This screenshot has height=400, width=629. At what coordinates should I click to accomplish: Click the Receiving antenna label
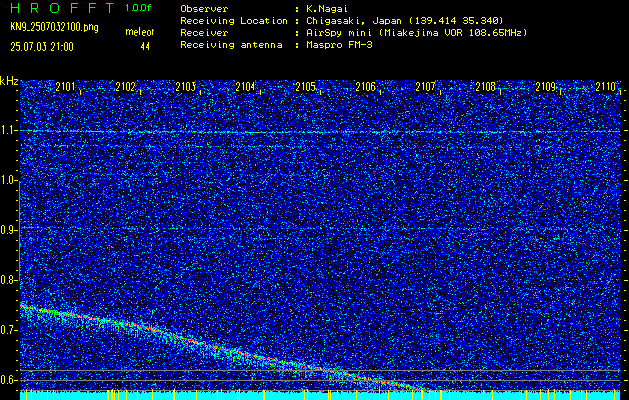[231, 45]
